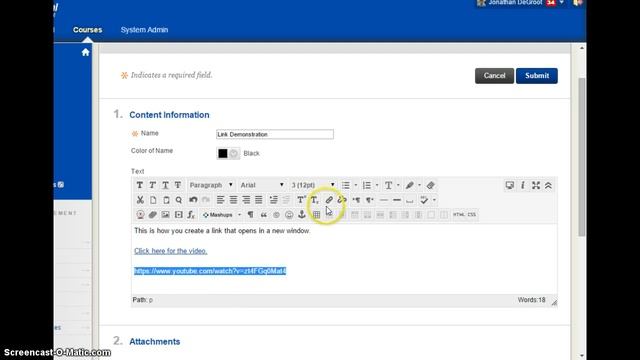The height and width of the screenshot is (360, 640).
Task: Click the eraser icon to remove formatting
Action: pos(430,185)
